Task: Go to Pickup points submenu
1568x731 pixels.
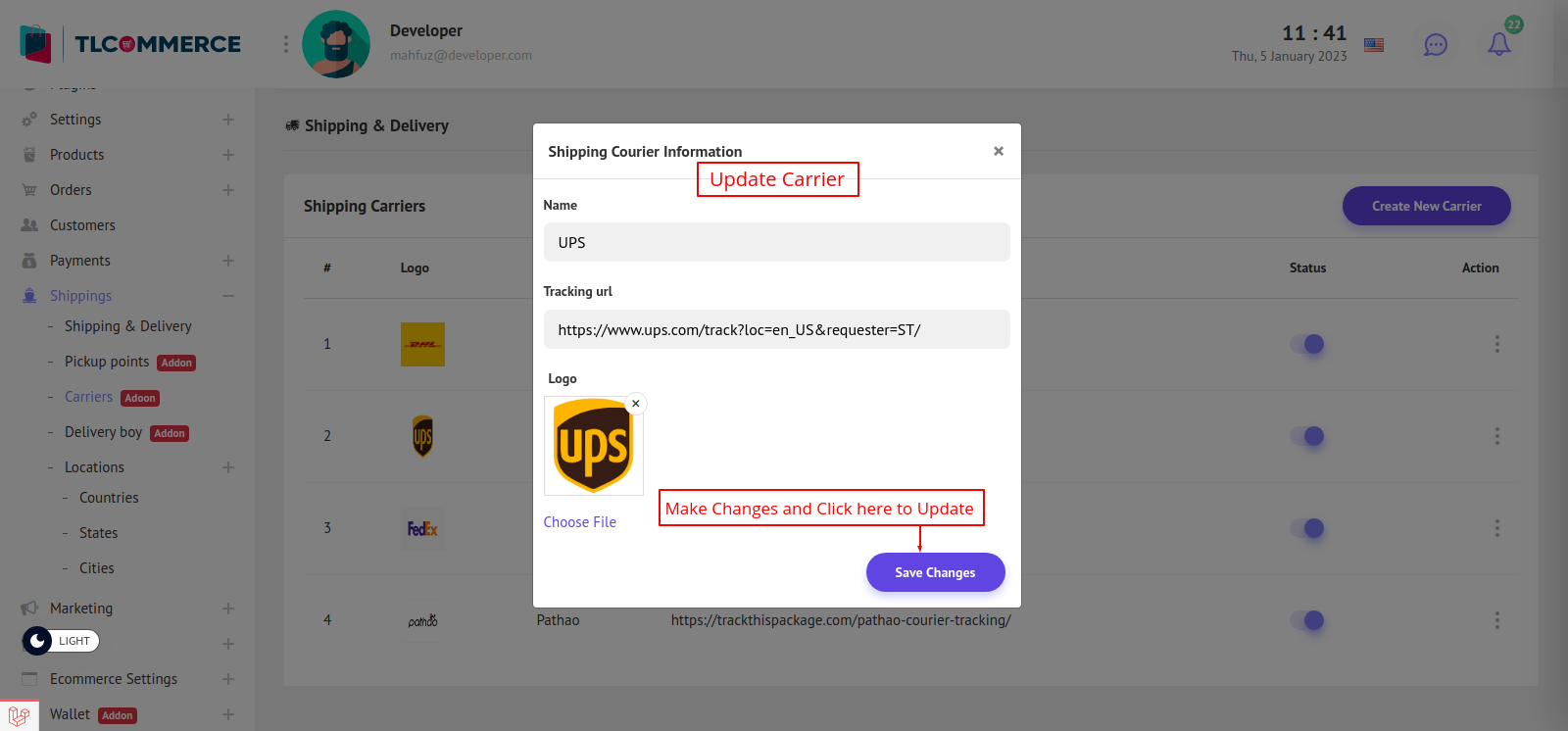Action: click(x=107, y=362)
